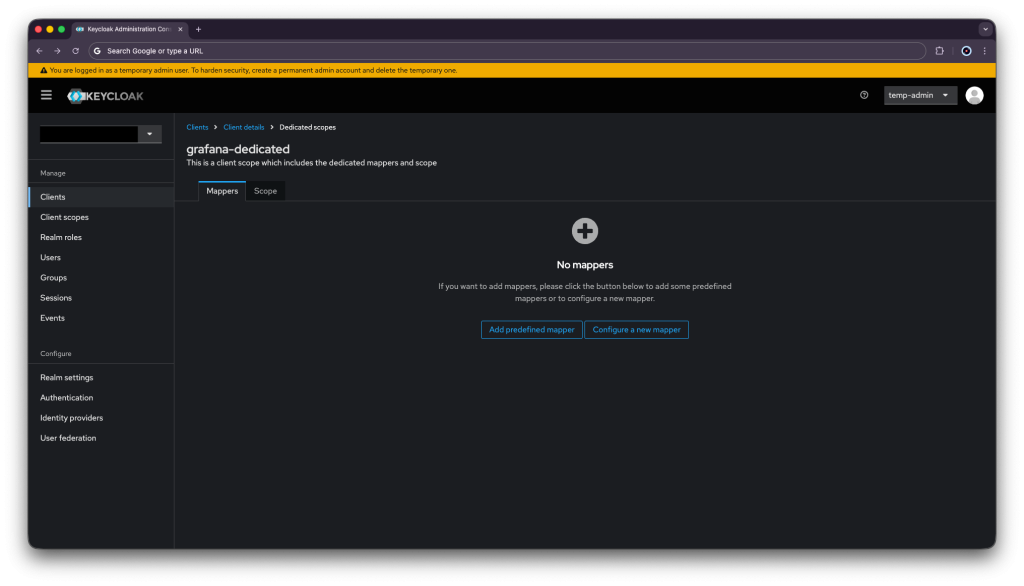Open the temp-admin user dropdown
The height and width of the screenshot is (586, 1024).
(x=920, y=95)
